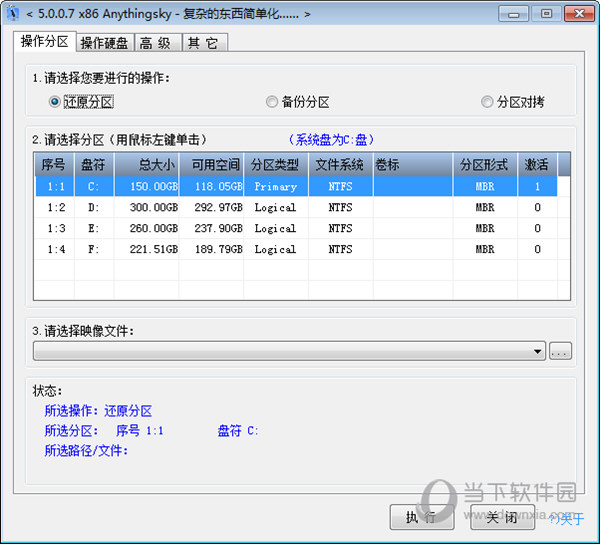
Task: Click the 盘符 column header
Action: click(x=94, y=165)
